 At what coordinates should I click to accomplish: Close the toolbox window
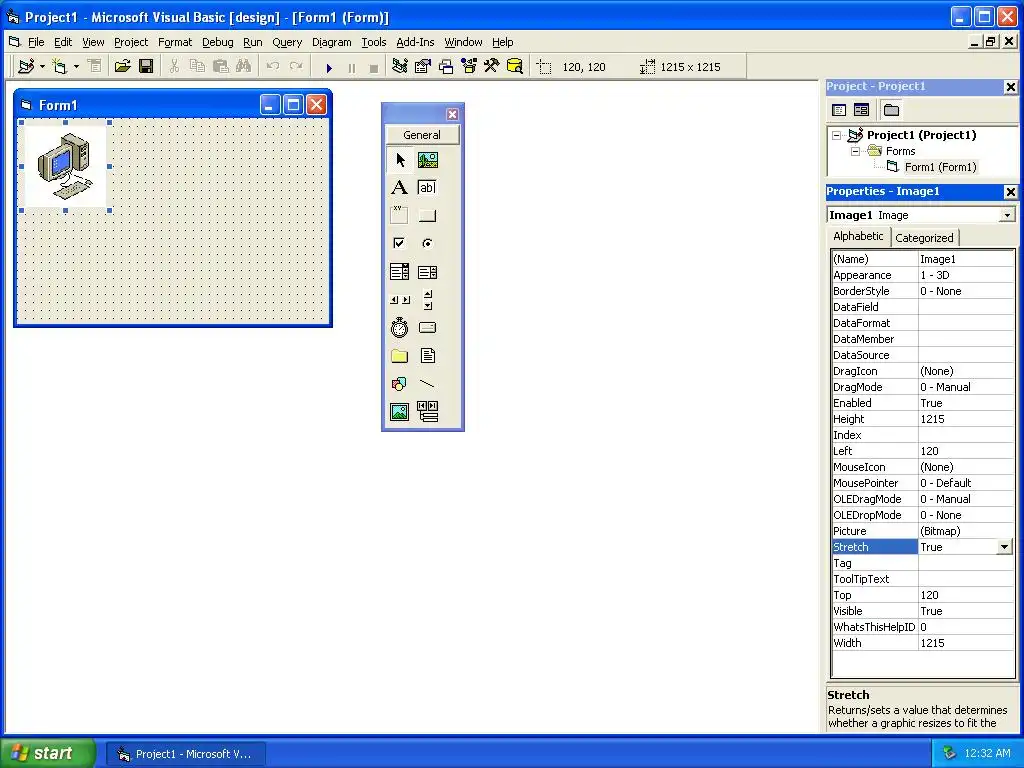pyautogui.click(x=452, y=114)
